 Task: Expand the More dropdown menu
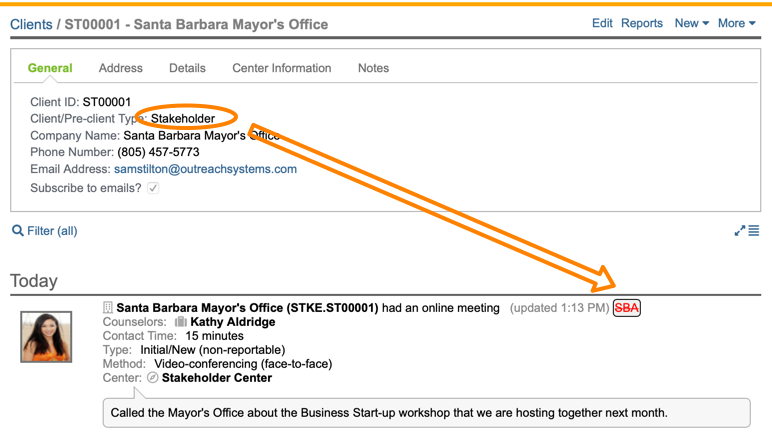pyautogui.click(x=736, y=23)
